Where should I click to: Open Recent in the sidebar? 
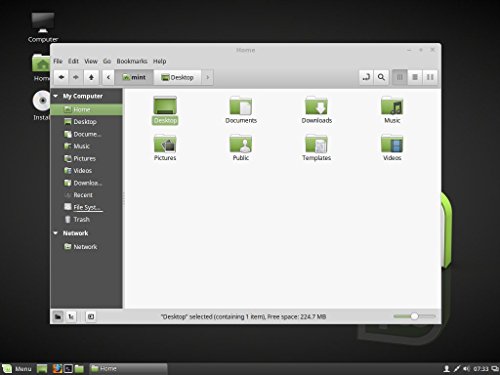pos(87,195)
